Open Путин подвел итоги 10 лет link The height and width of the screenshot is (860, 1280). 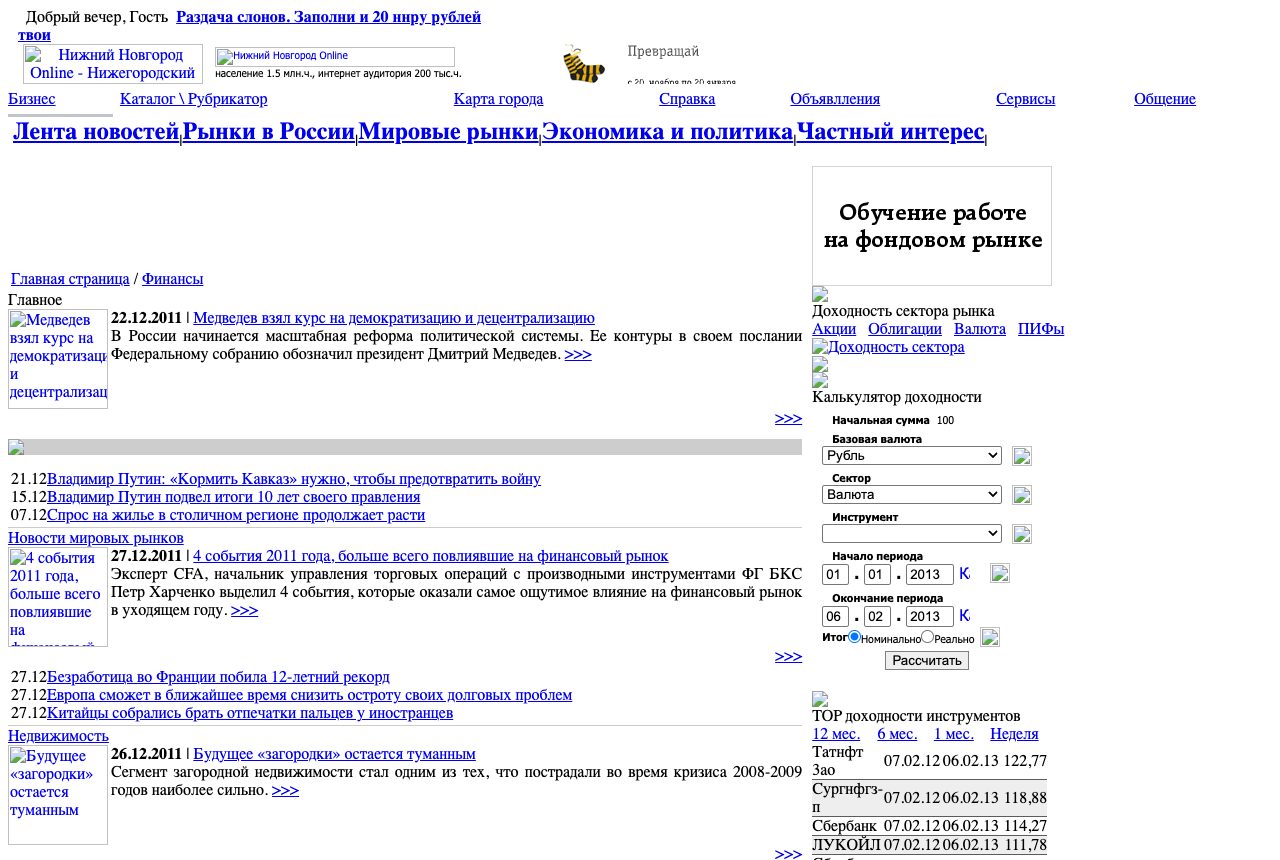tap(234, 497)
